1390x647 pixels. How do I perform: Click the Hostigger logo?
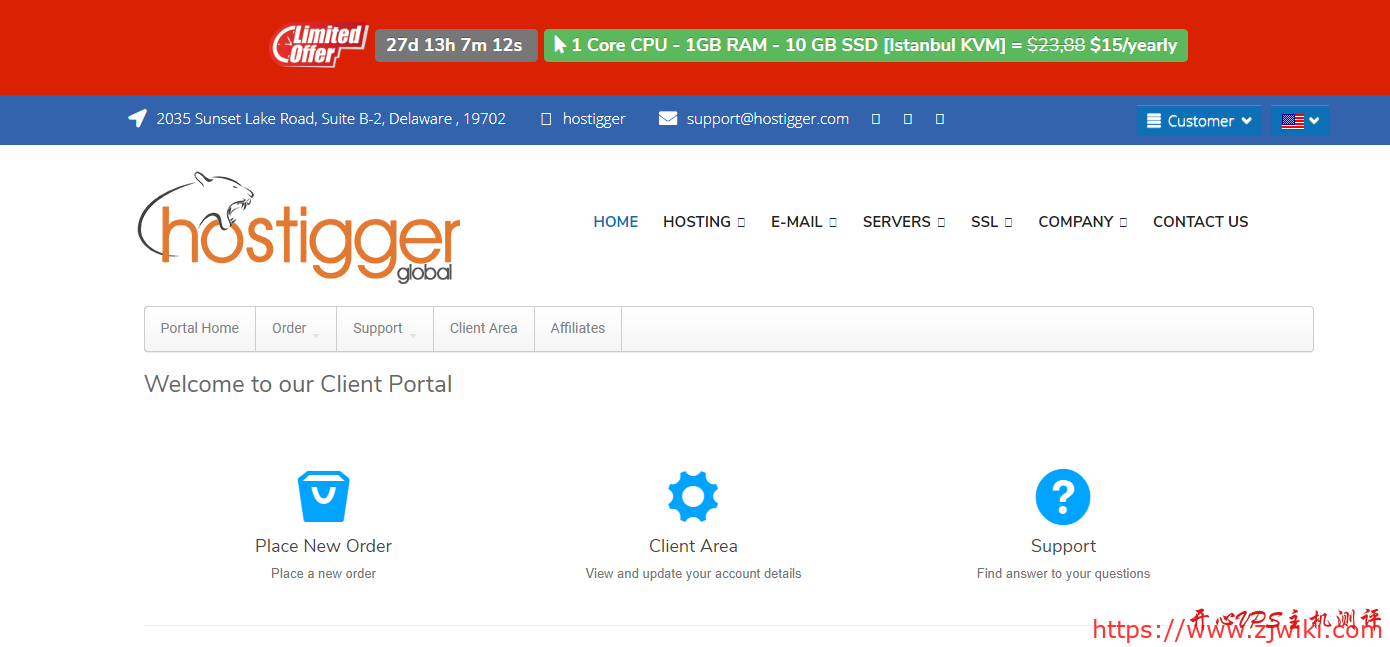(298, 225)
